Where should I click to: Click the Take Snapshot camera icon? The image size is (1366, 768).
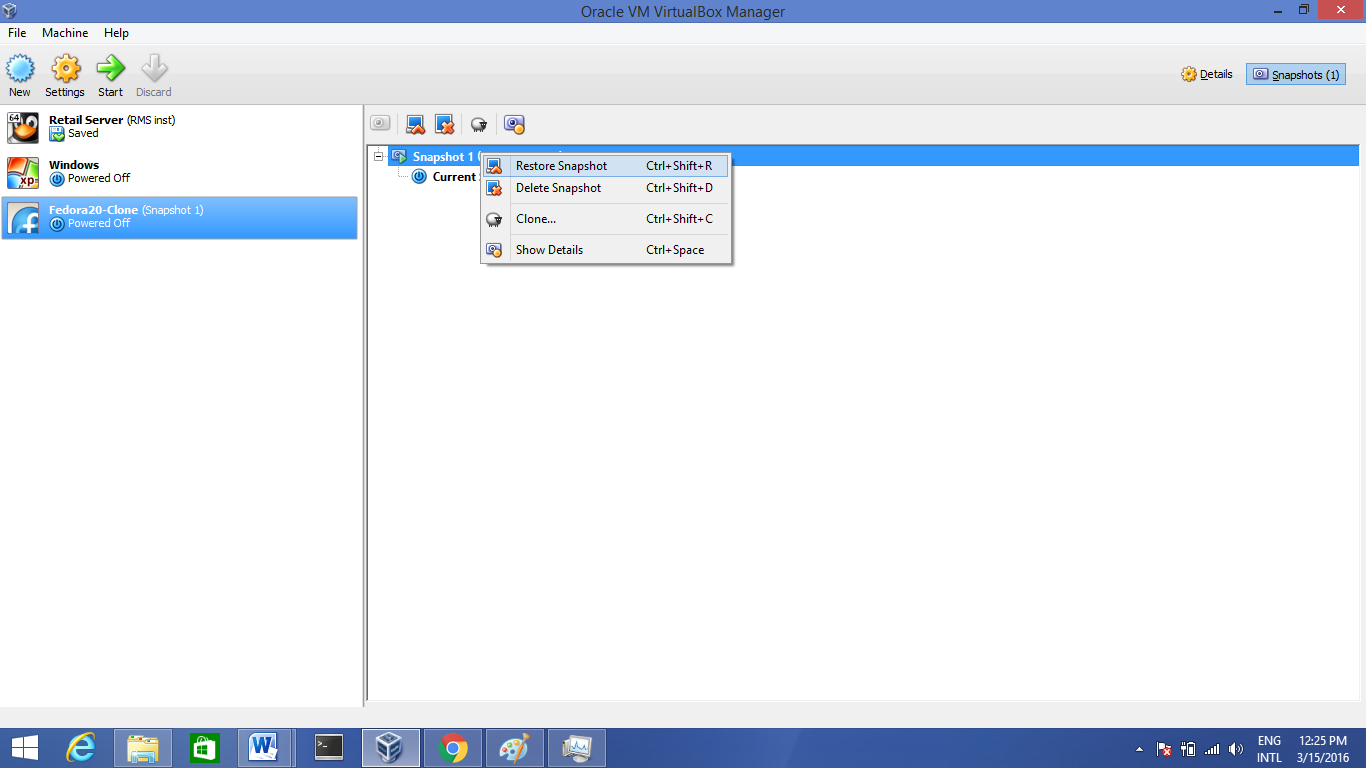(x=381, y=124)
